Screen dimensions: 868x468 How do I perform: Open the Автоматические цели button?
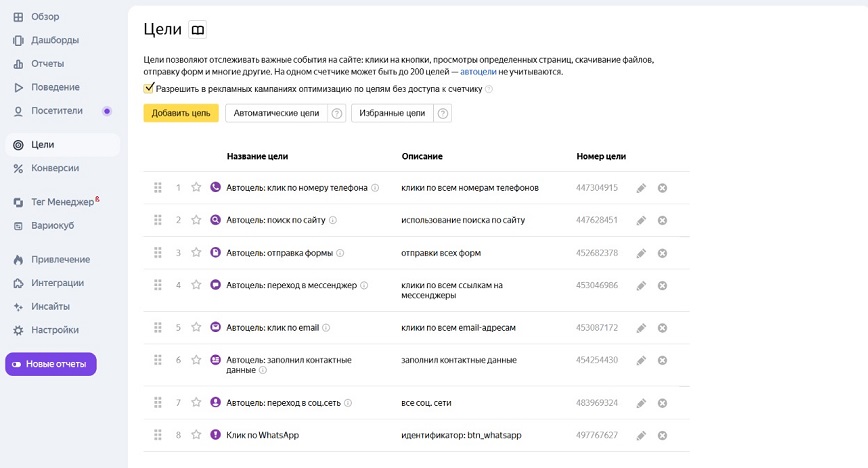coord(276,114)
